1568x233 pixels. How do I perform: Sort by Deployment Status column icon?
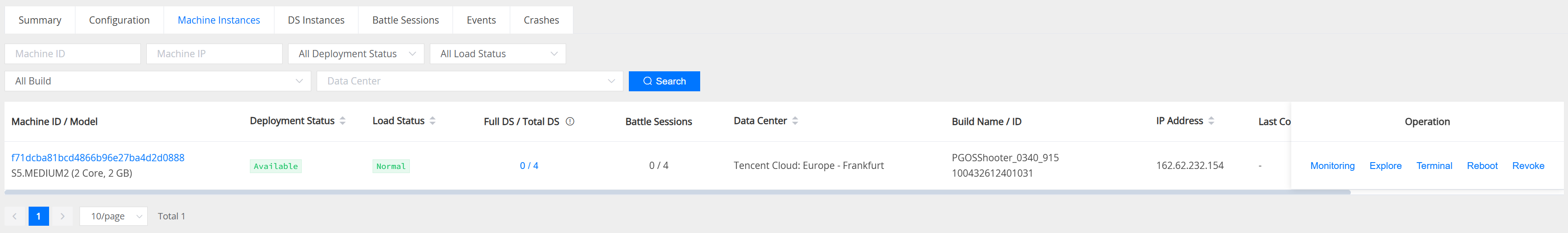pos(343,121)
